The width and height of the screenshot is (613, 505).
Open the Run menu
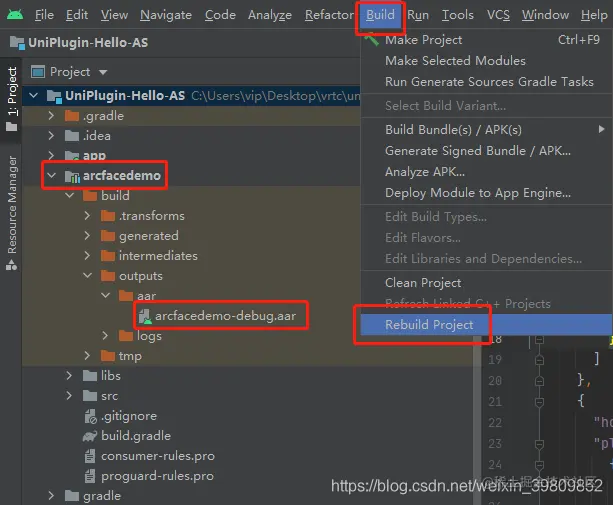point(418,15)
